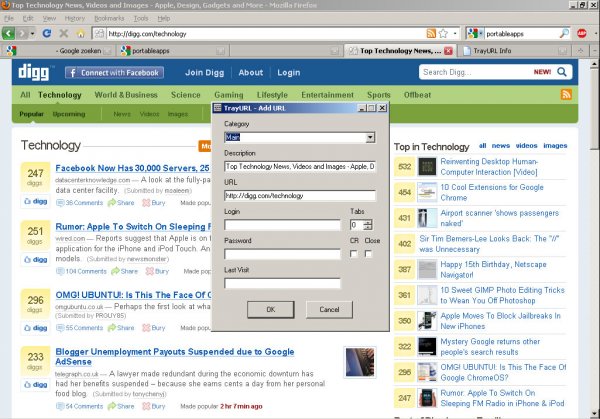600x419 pixels.
Task: Close the Top Technology News tab
Action: point(448,51)
